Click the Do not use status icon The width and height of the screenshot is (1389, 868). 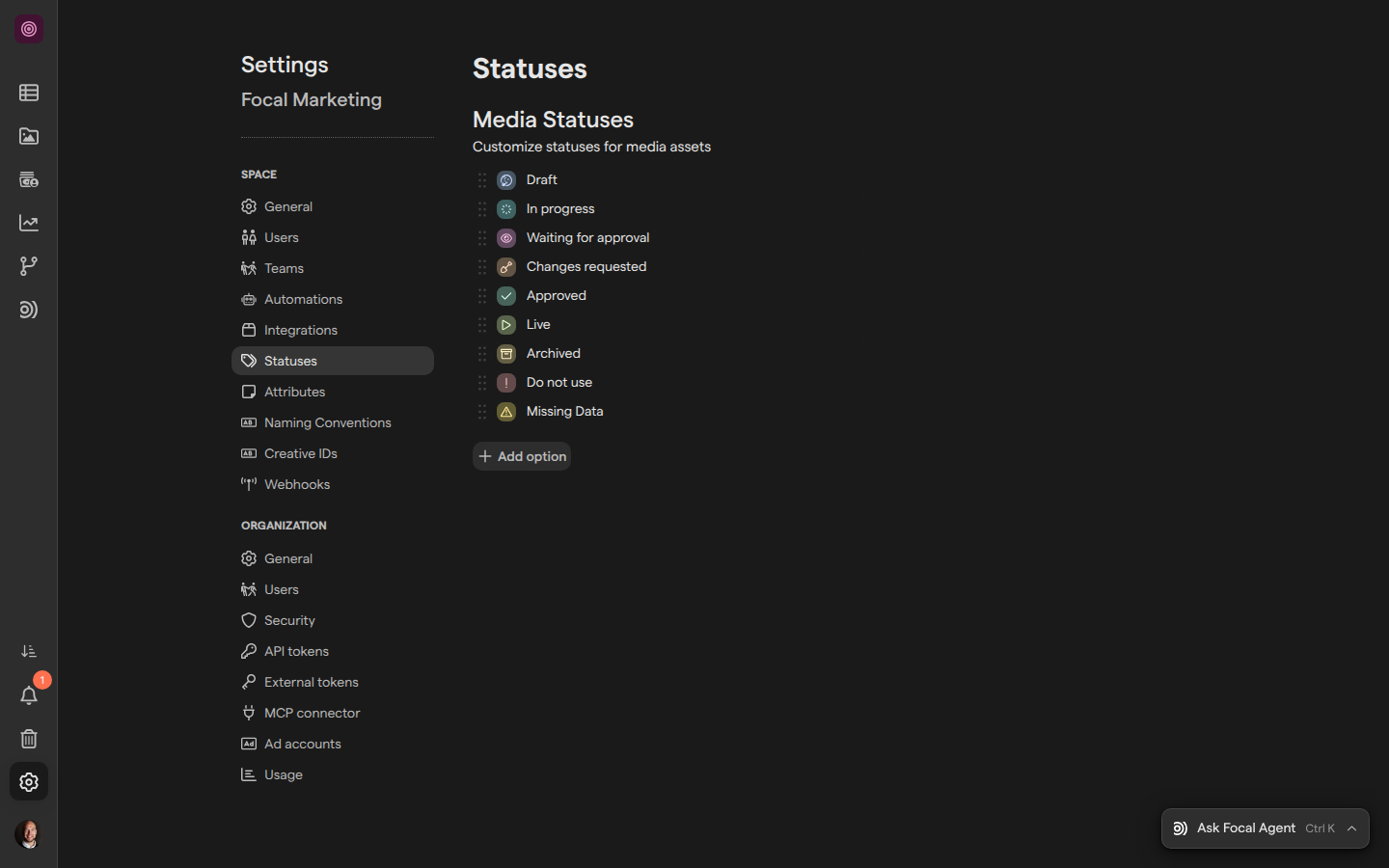tap(506, 383)
